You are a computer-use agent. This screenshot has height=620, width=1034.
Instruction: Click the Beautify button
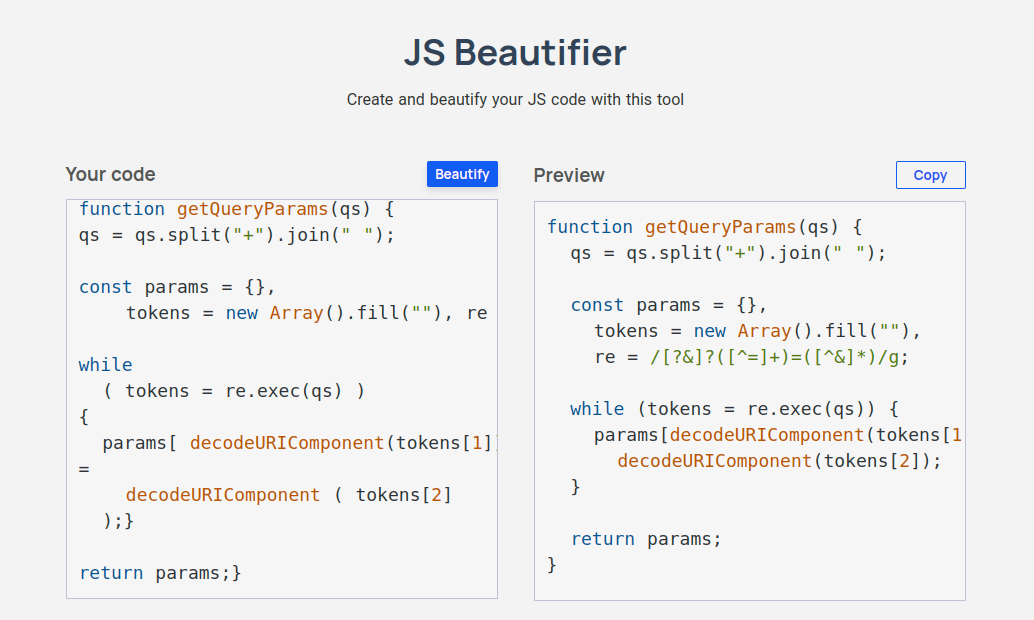pyautogui.click(x=462, y=174)
